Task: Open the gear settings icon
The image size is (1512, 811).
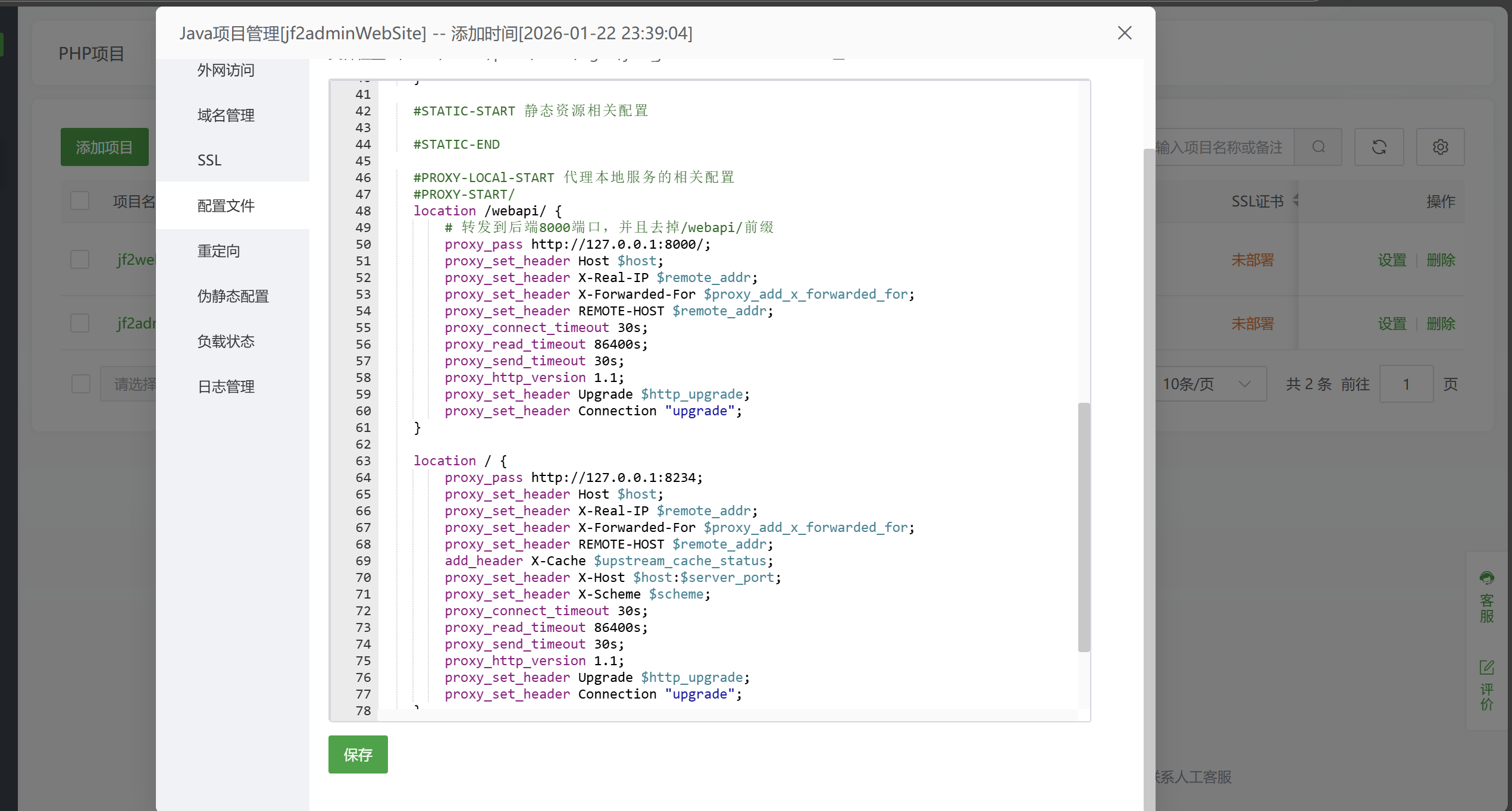Action: pos(1440,147)
